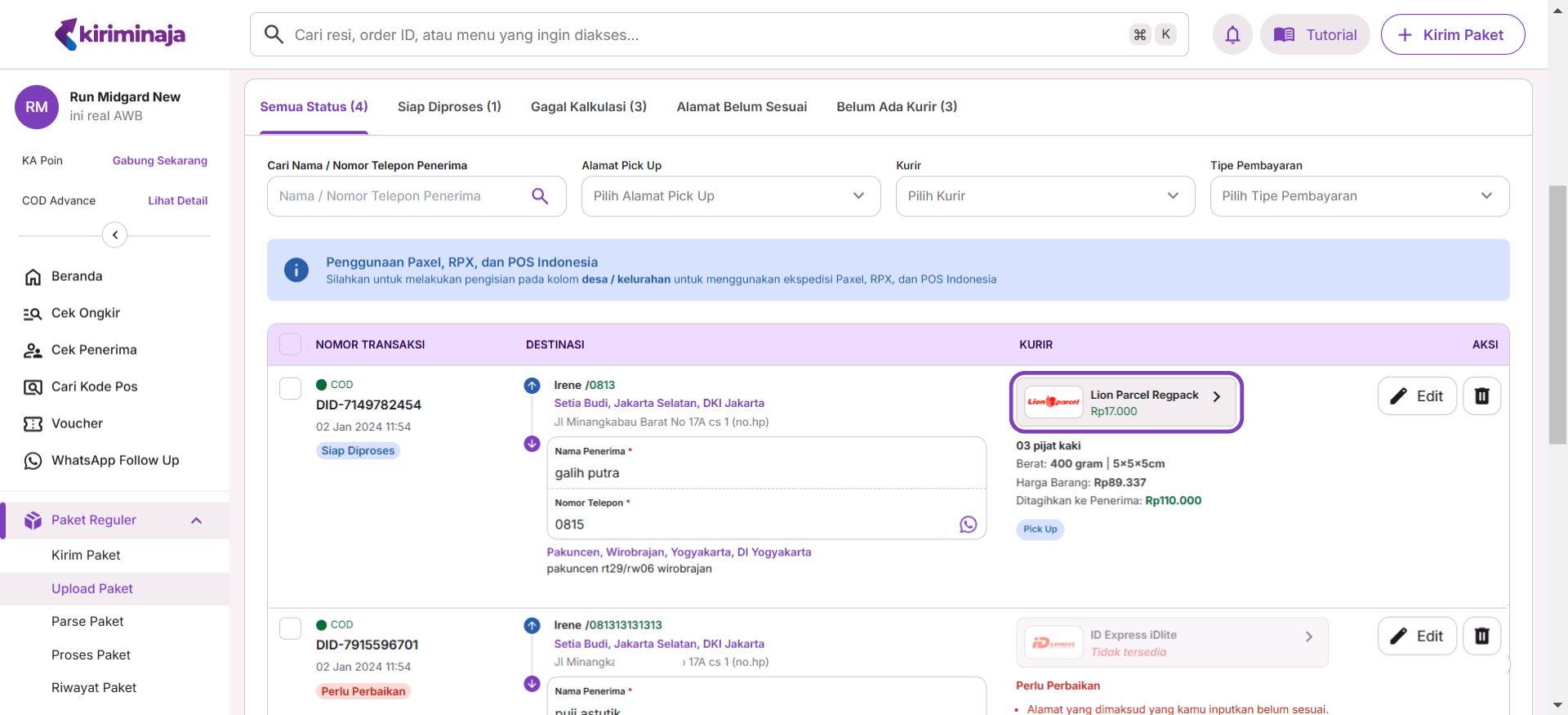This screenshot has width=1568, height=715.
Task: Open the Belum Ada Kurir (3) tab
Action: [x=896, y=107]
